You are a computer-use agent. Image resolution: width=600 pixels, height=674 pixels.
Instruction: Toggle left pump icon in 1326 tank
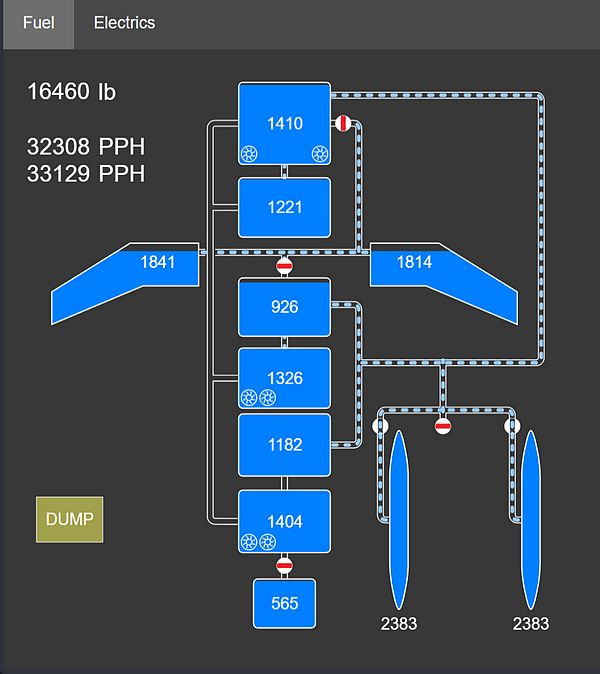tap(249, 398)
